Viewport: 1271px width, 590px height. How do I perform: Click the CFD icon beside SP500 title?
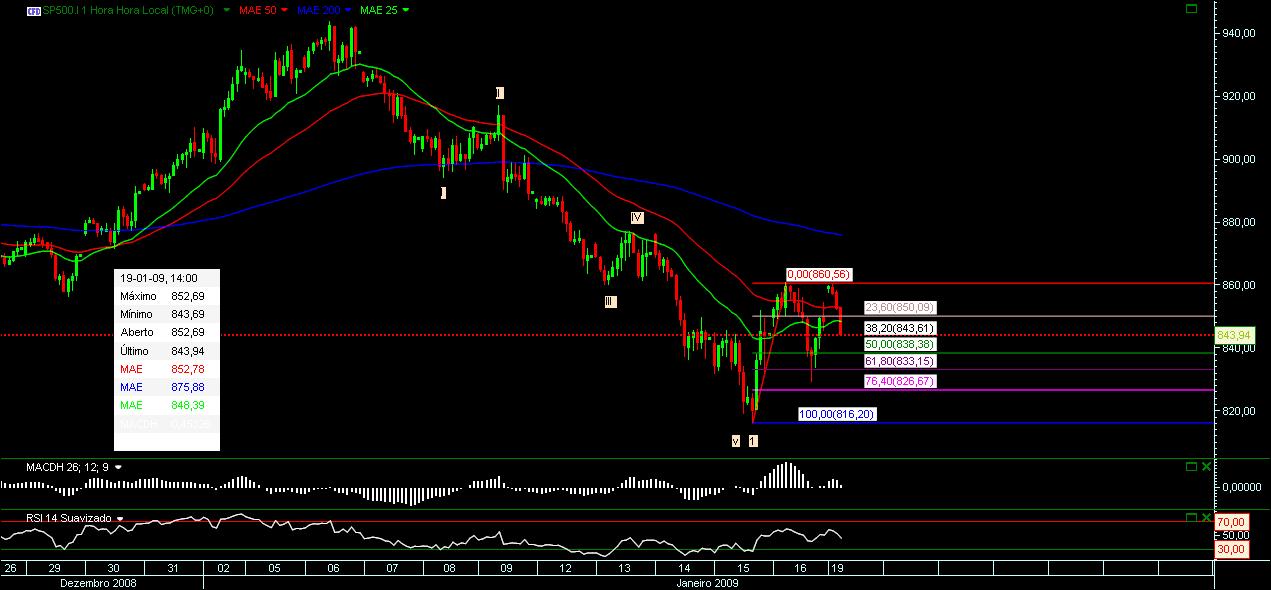tap(33, 10)
